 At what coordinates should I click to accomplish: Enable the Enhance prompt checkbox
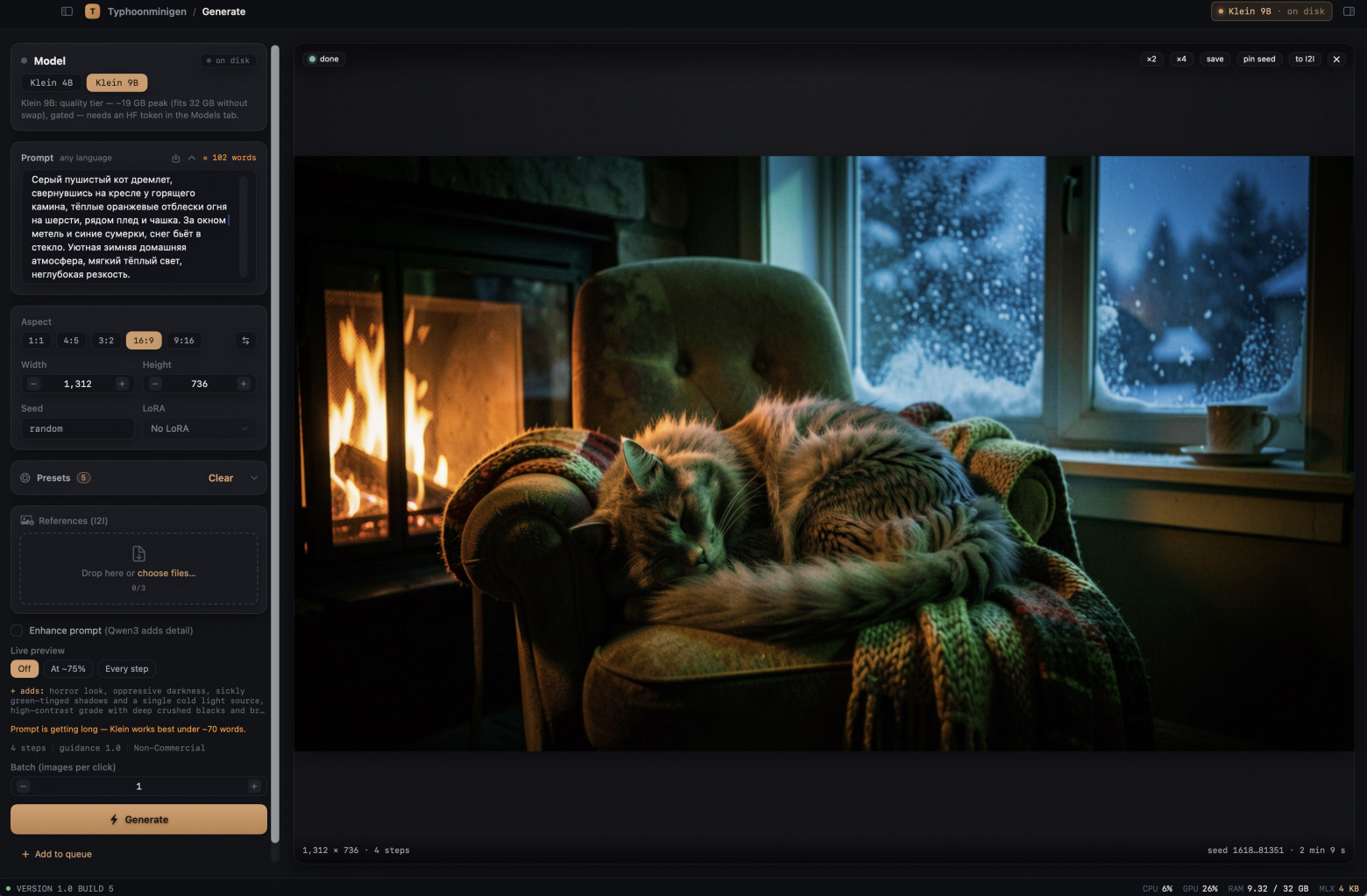click(x=17, y=631)
